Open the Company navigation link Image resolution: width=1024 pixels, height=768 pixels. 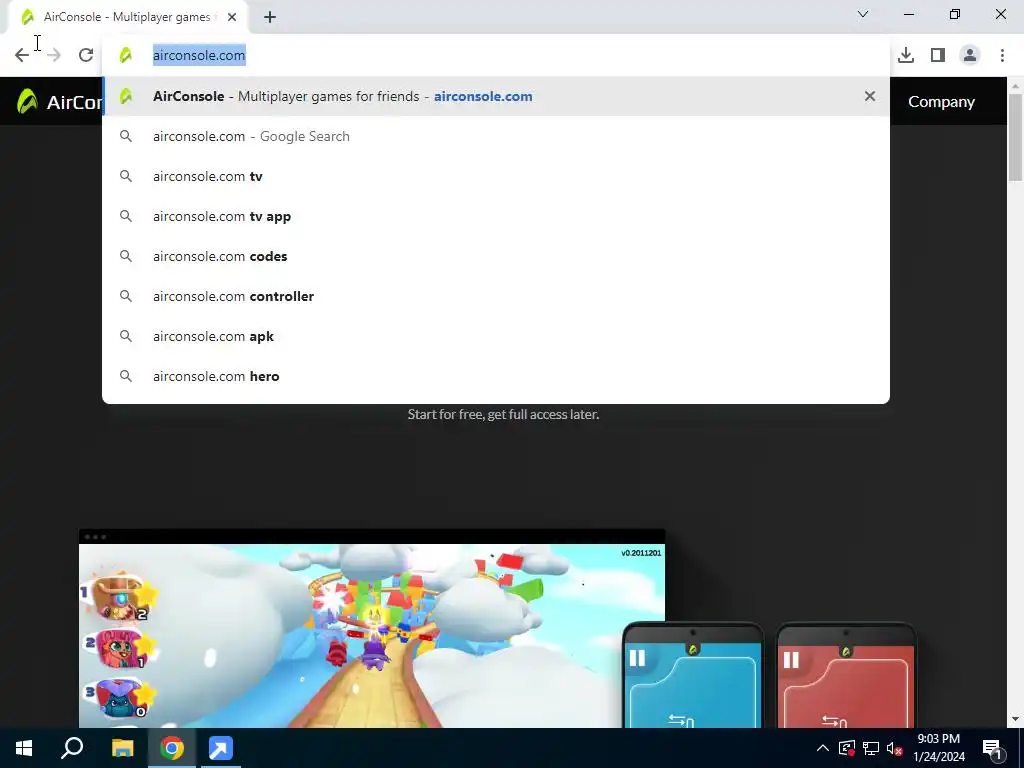(x=941, y=102)
